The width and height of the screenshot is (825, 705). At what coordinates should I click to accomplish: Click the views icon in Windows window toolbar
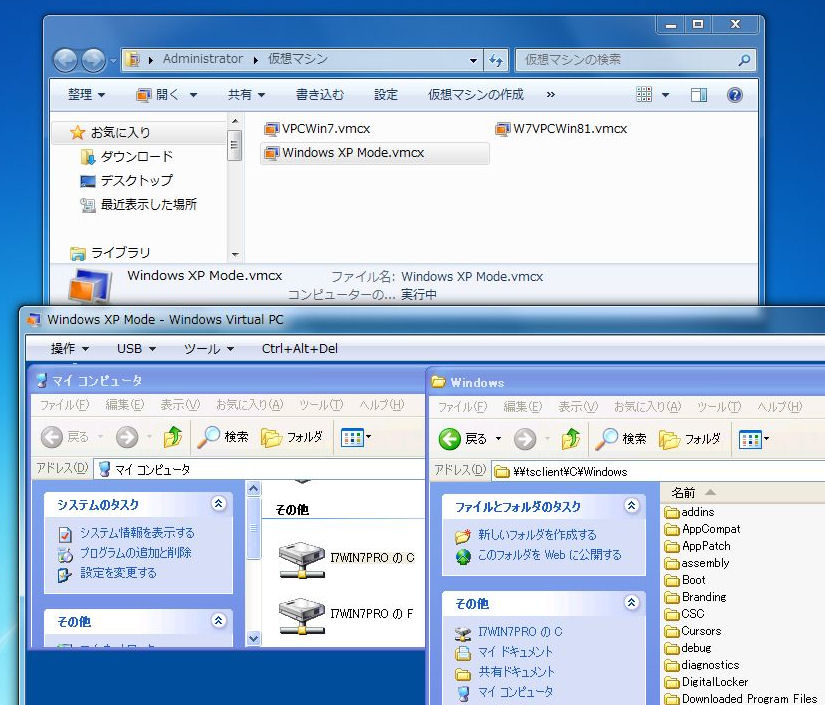[x=749, y=439]
